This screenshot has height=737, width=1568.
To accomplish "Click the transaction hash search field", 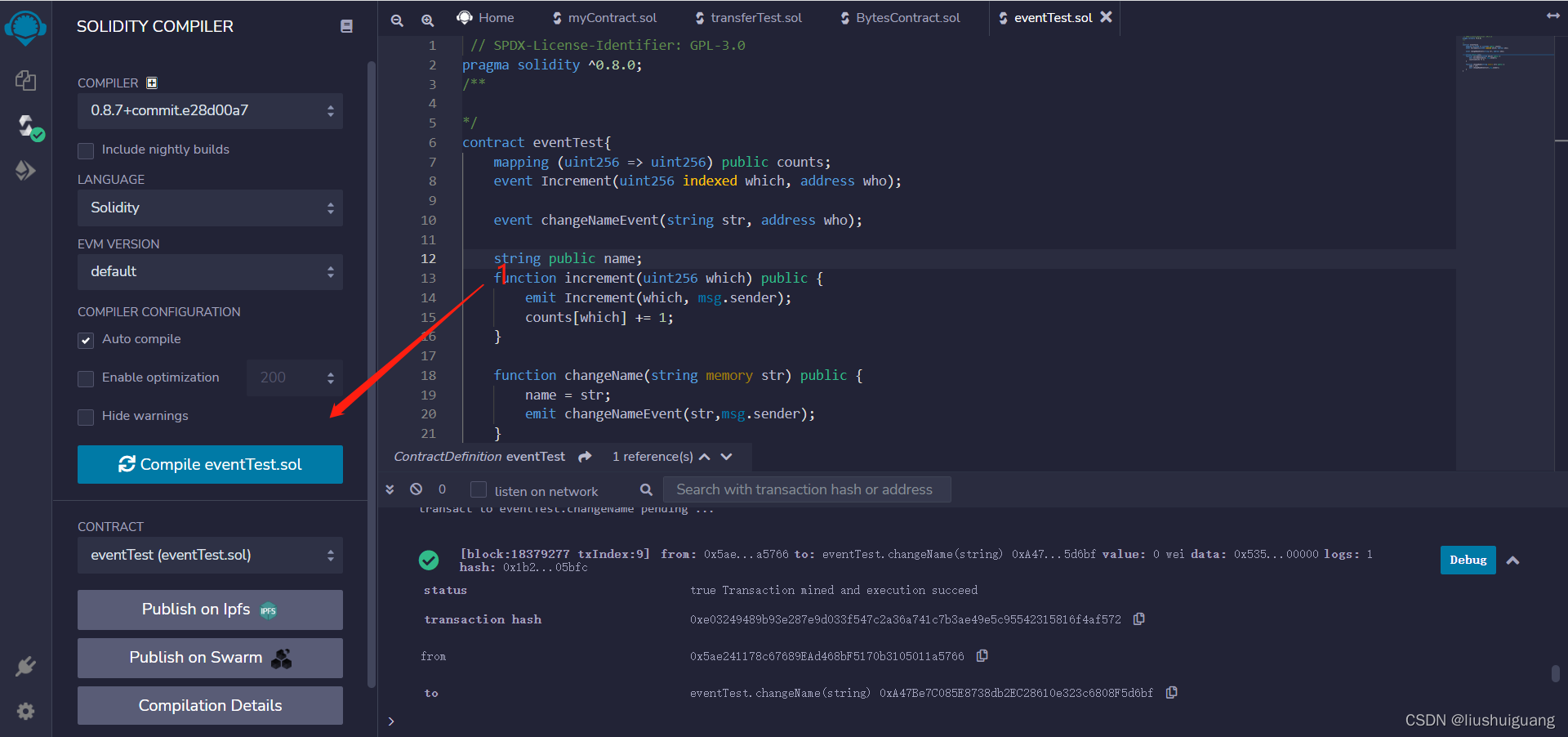I will pyautogui.click(x=807, y=489).
